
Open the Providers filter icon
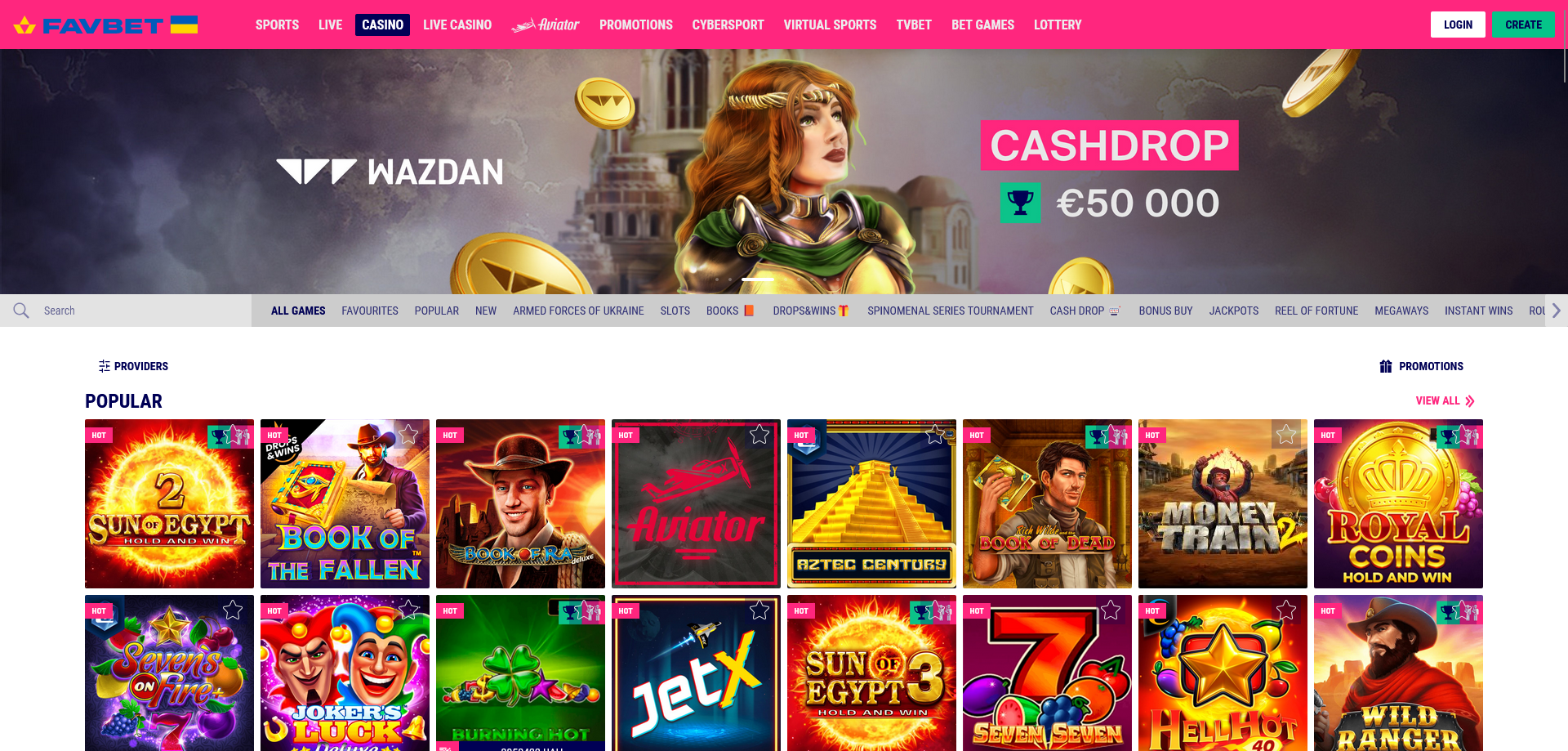(105, 366)
